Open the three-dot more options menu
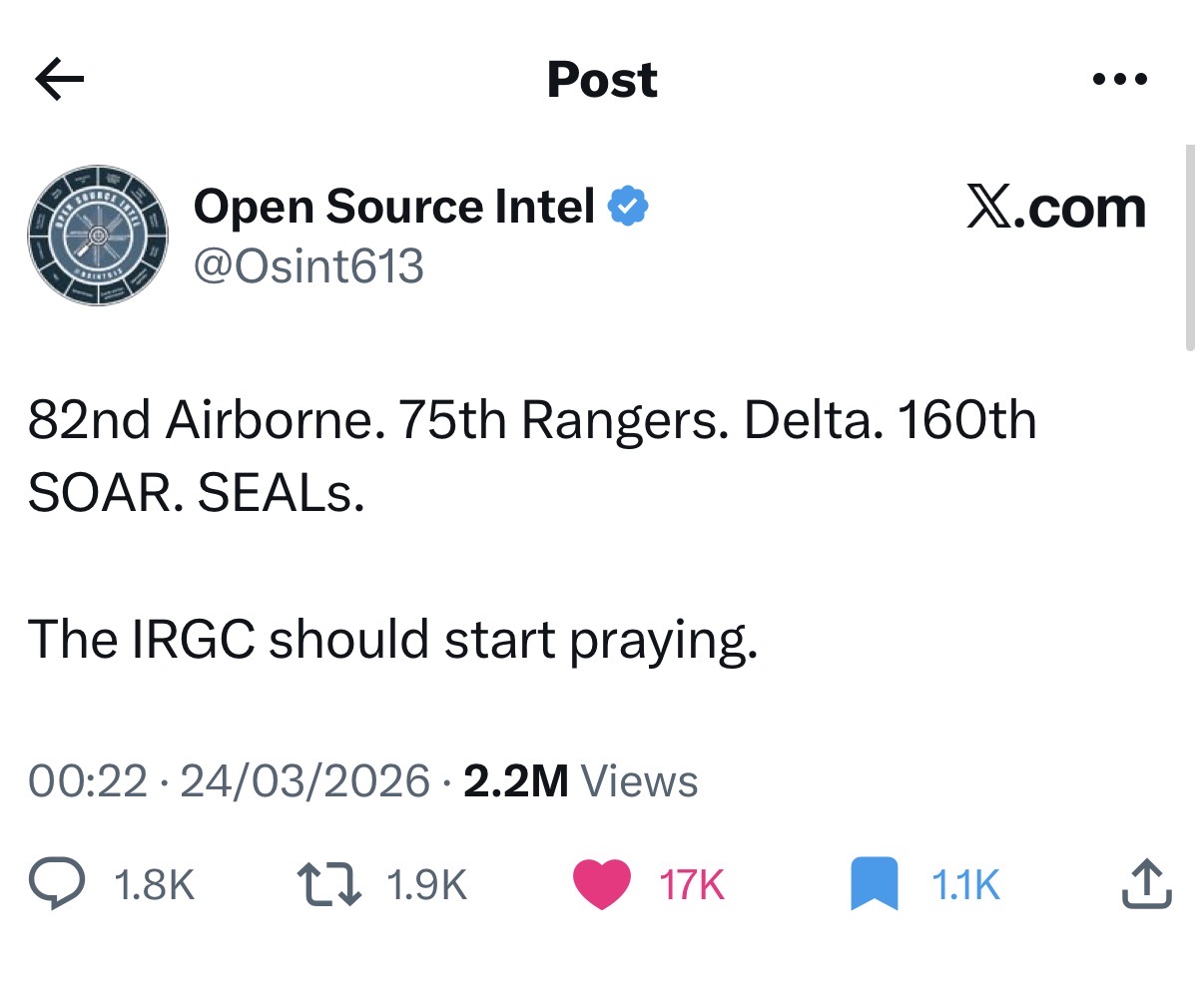The height and width of the screenshot is (993, 1204). 1119,79
